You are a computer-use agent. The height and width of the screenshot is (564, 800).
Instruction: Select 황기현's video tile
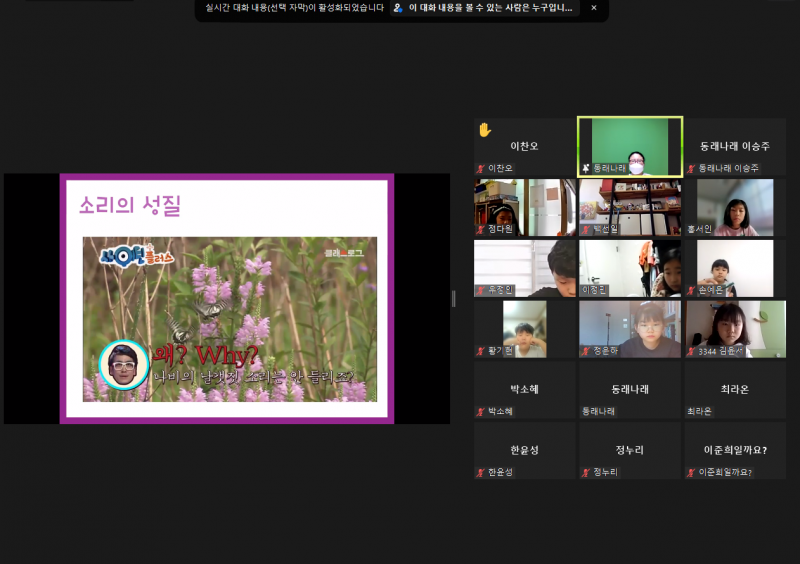click(x=524, y=329)
